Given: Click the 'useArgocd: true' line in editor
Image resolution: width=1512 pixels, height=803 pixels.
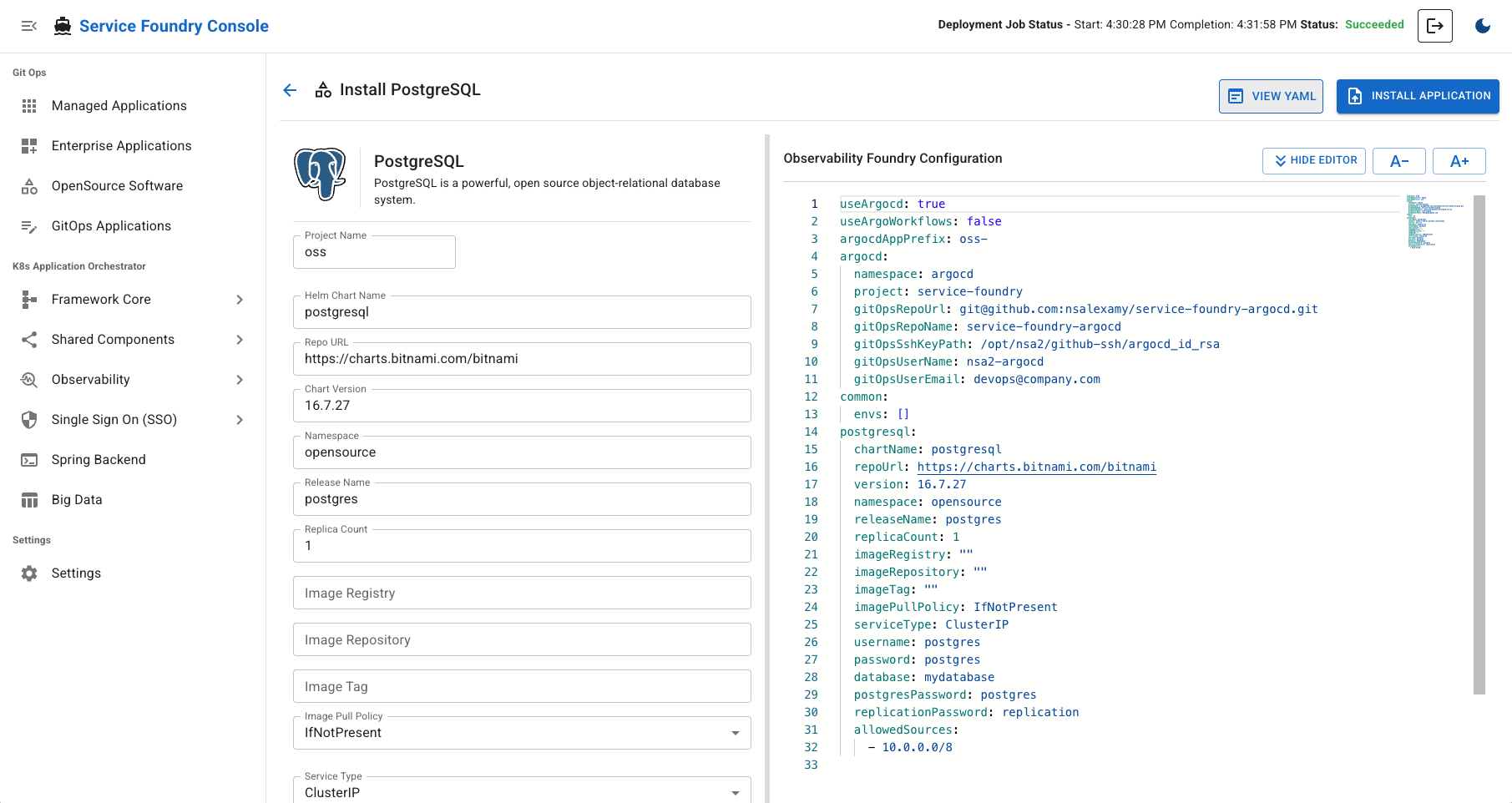Looking at the screenshot, I should coord(893,205).
